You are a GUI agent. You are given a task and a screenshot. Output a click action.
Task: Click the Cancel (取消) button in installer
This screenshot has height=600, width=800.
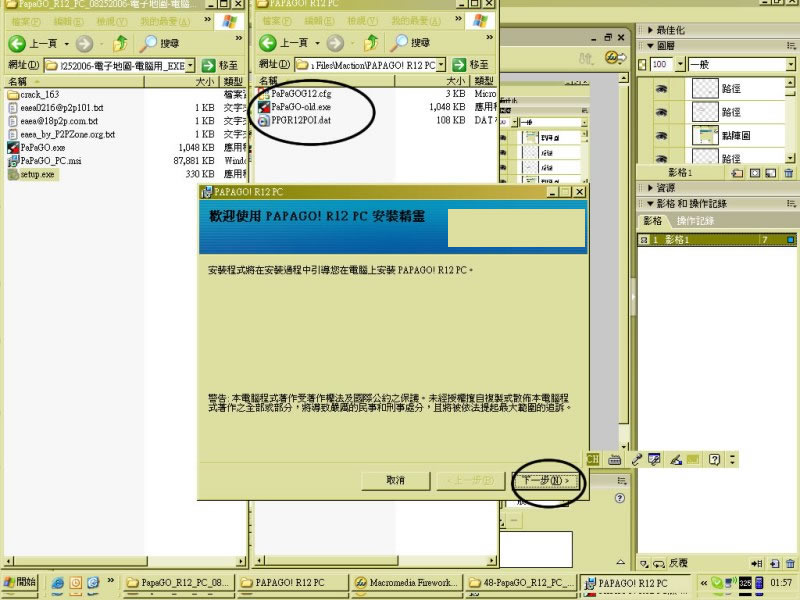click(x=396, y=481)
